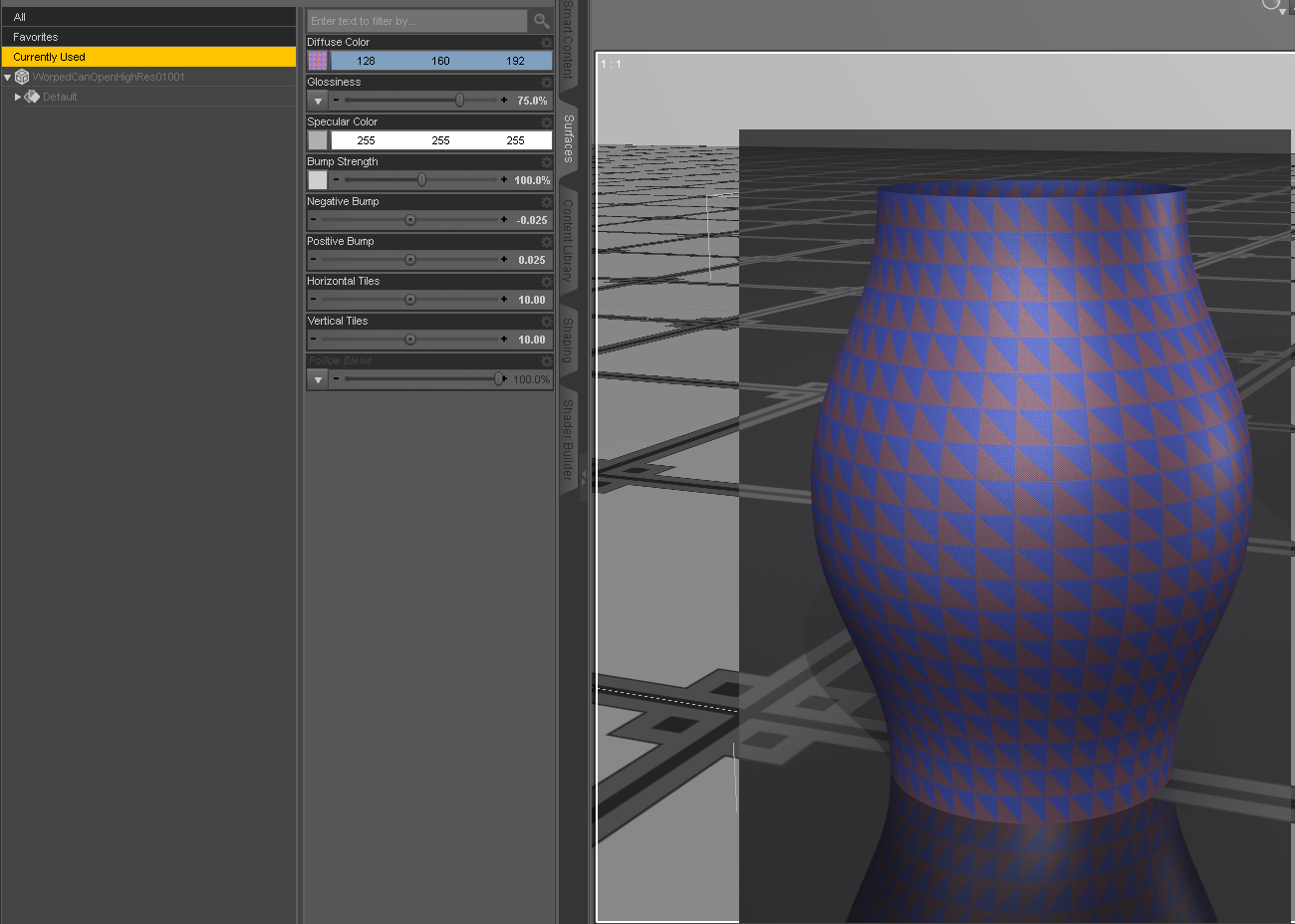
Task: Open the Content Library tab
Action: pyautogui.click(x=568, y=239)
